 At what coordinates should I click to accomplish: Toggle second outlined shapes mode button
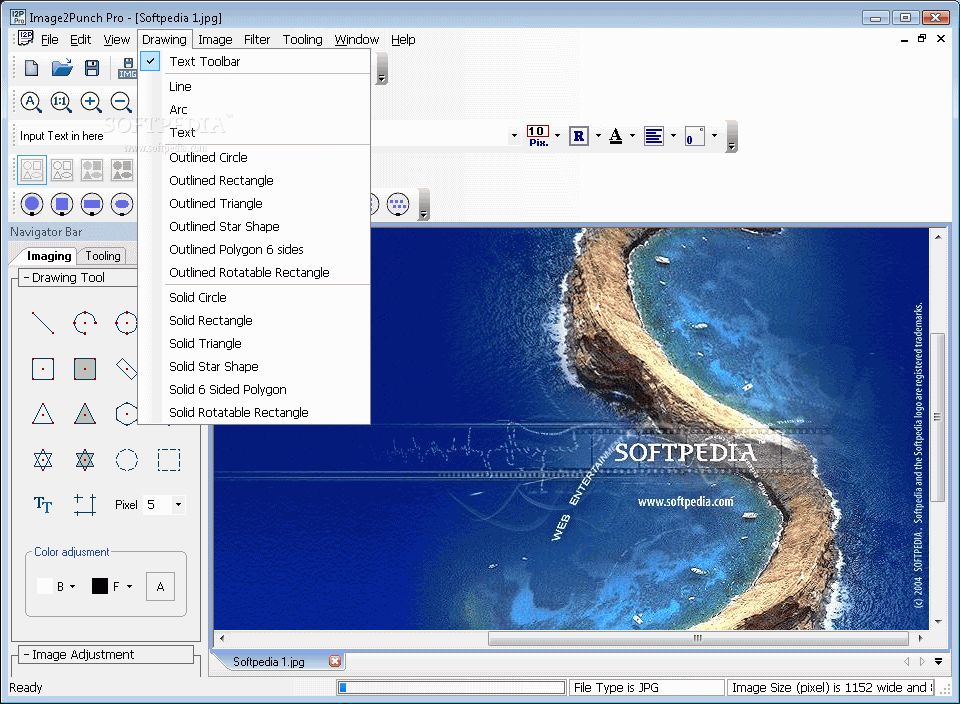point(62,170)
